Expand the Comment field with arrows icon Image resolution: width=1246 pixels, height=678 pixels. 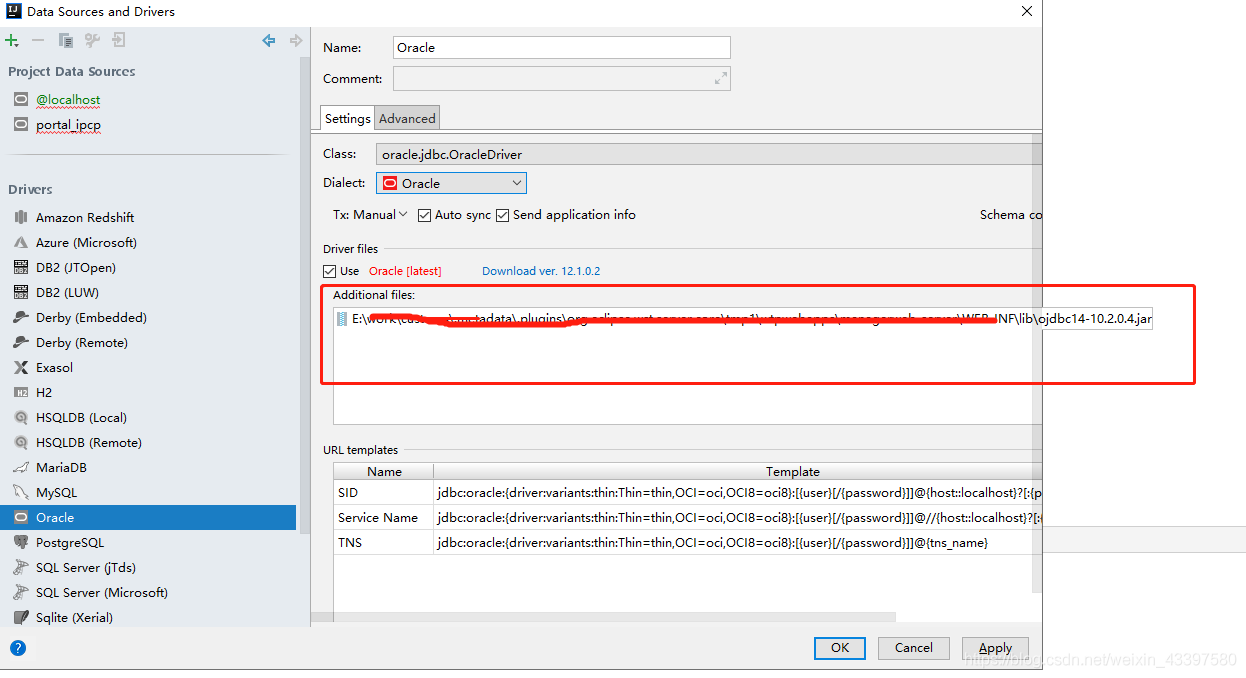(x=720, y=79)
